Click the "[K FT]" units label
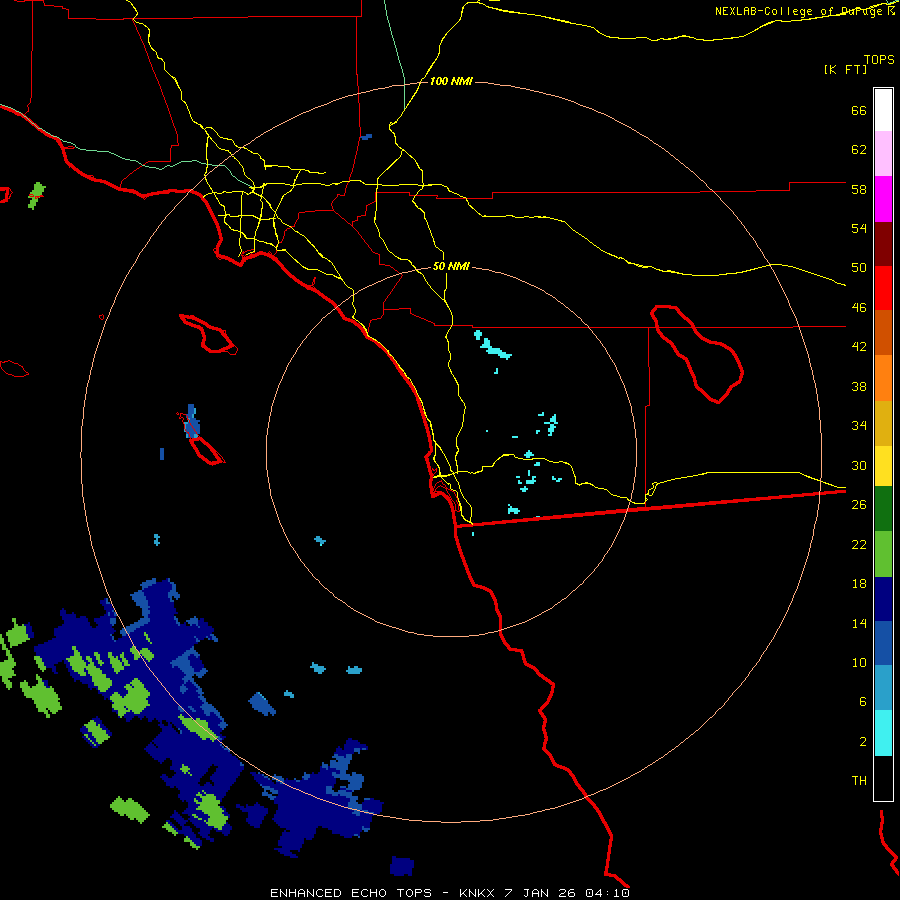The height and width of the screenshot is (900, 900). tap(845, 70)
